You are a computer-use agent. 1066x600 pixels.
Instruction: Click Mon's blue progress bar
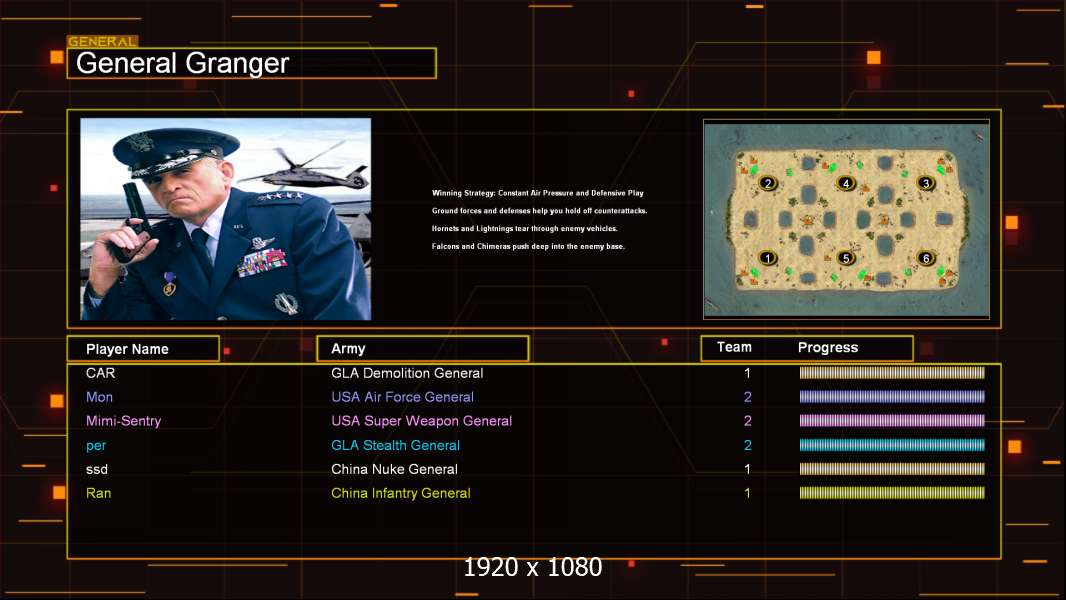[x=892, y=397]
